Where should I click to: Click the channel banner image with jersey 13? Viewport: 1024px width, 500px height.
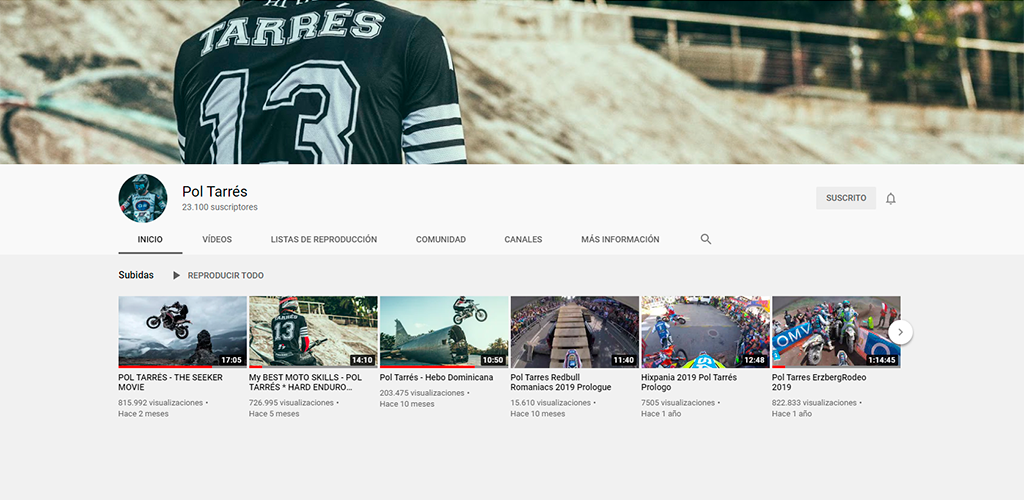tap(512, 82)
